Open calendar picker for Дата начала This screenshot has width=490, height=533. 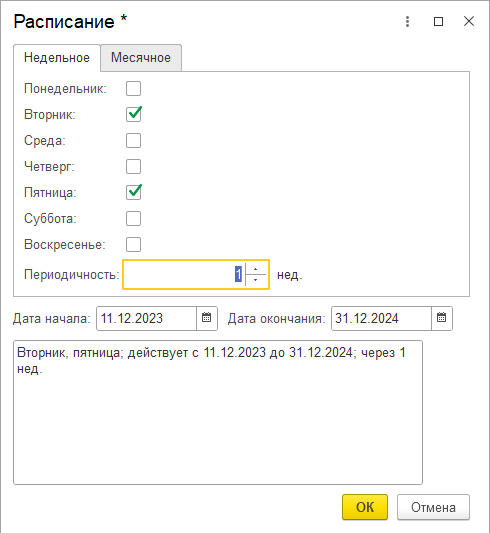207,318
